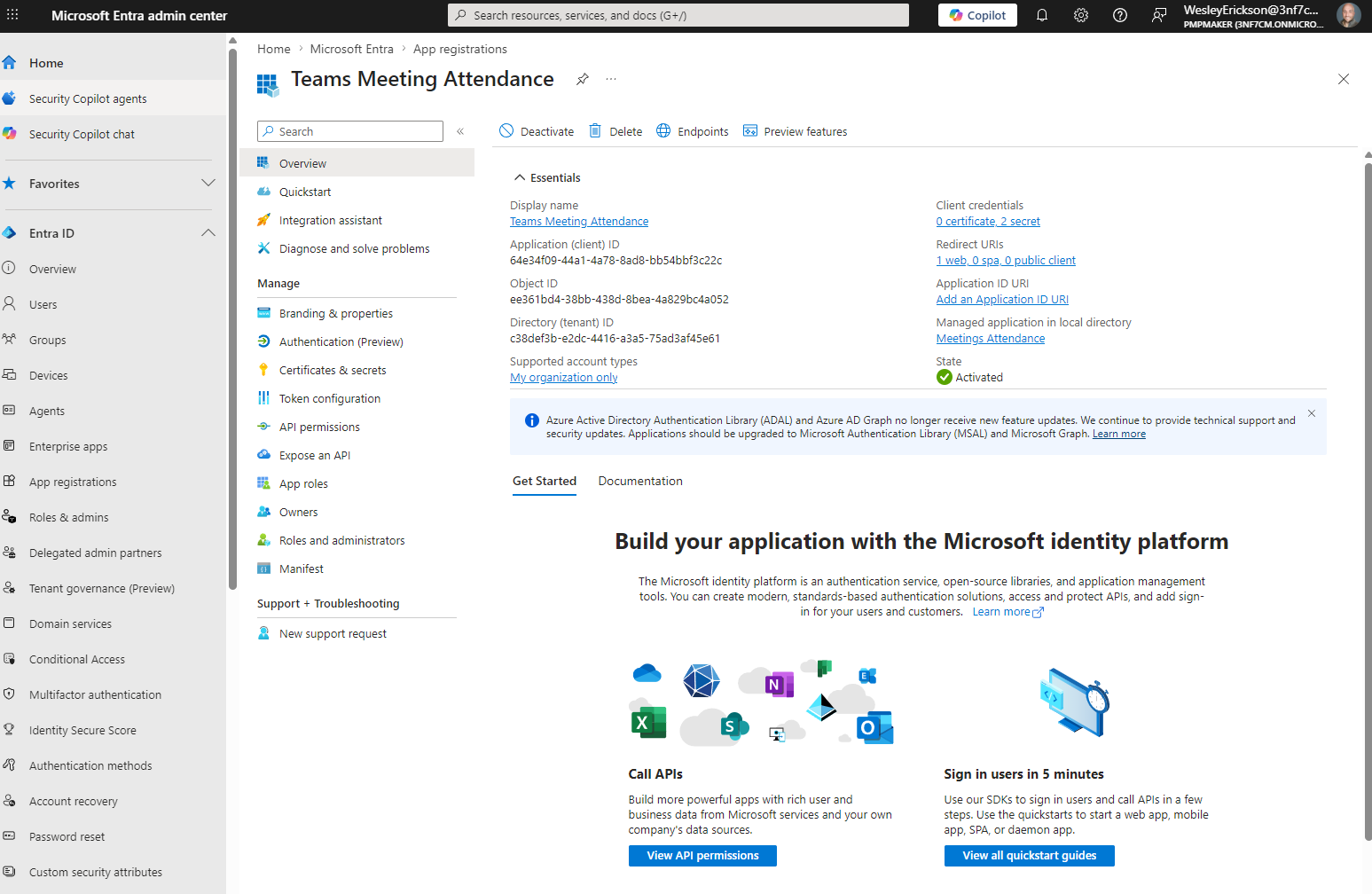Focus the top search resources field
The height and width of the screenshot is (894, 1372).
click(678, 15)
